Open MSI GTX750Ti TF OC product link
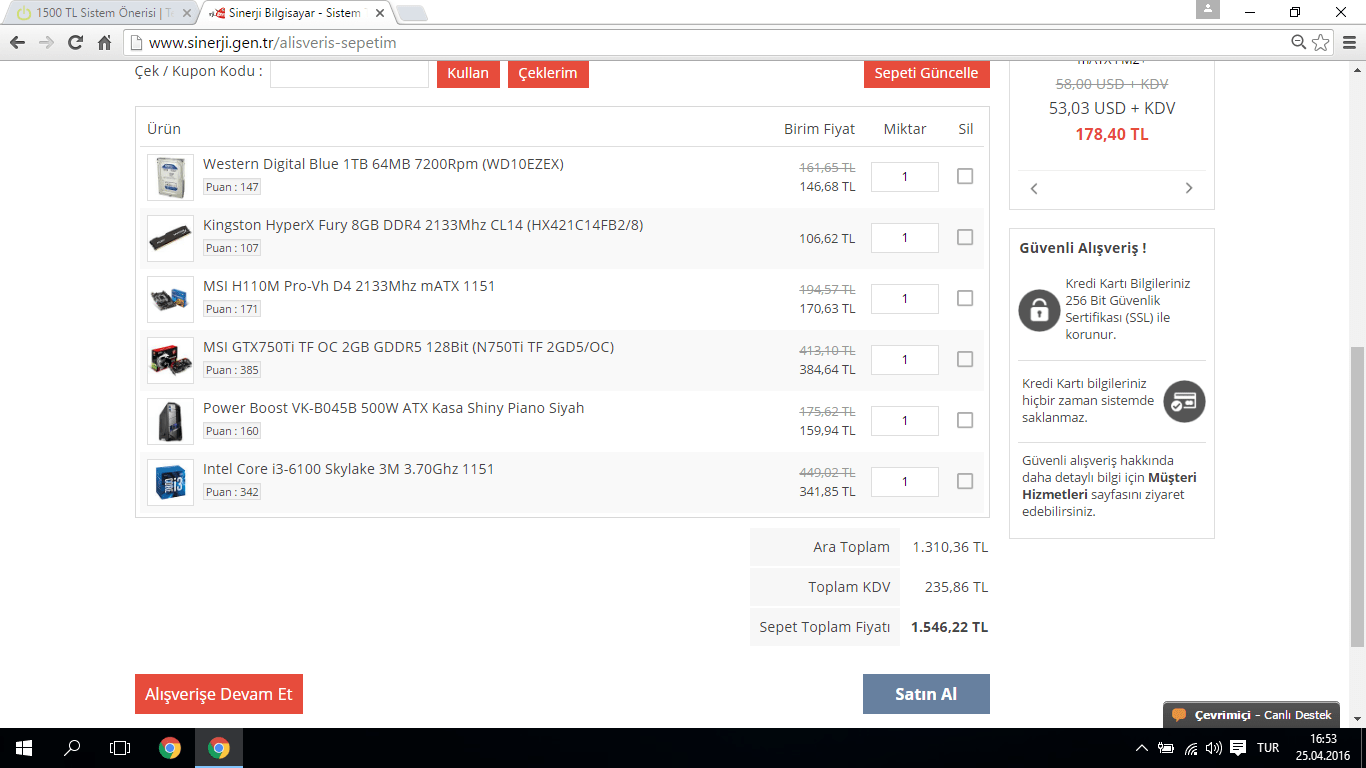The width and height of the screenshot is (1366, 768). 408,347
